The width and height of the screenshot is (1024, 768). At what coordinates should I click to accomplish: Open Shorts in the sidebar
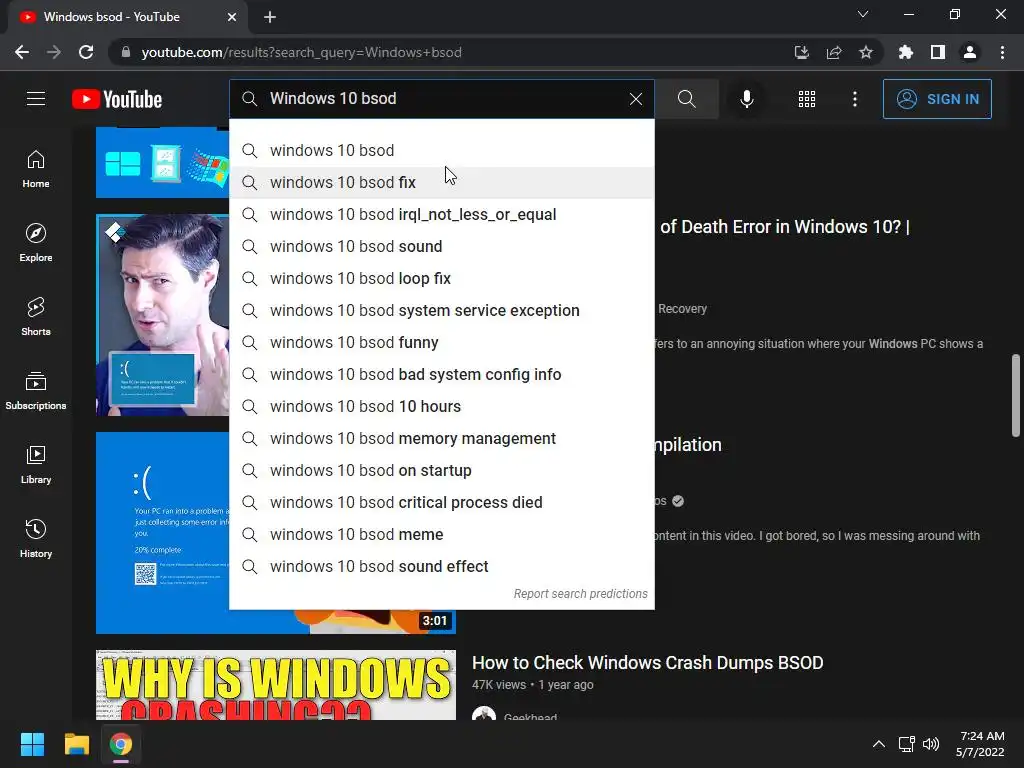point(36,317)
